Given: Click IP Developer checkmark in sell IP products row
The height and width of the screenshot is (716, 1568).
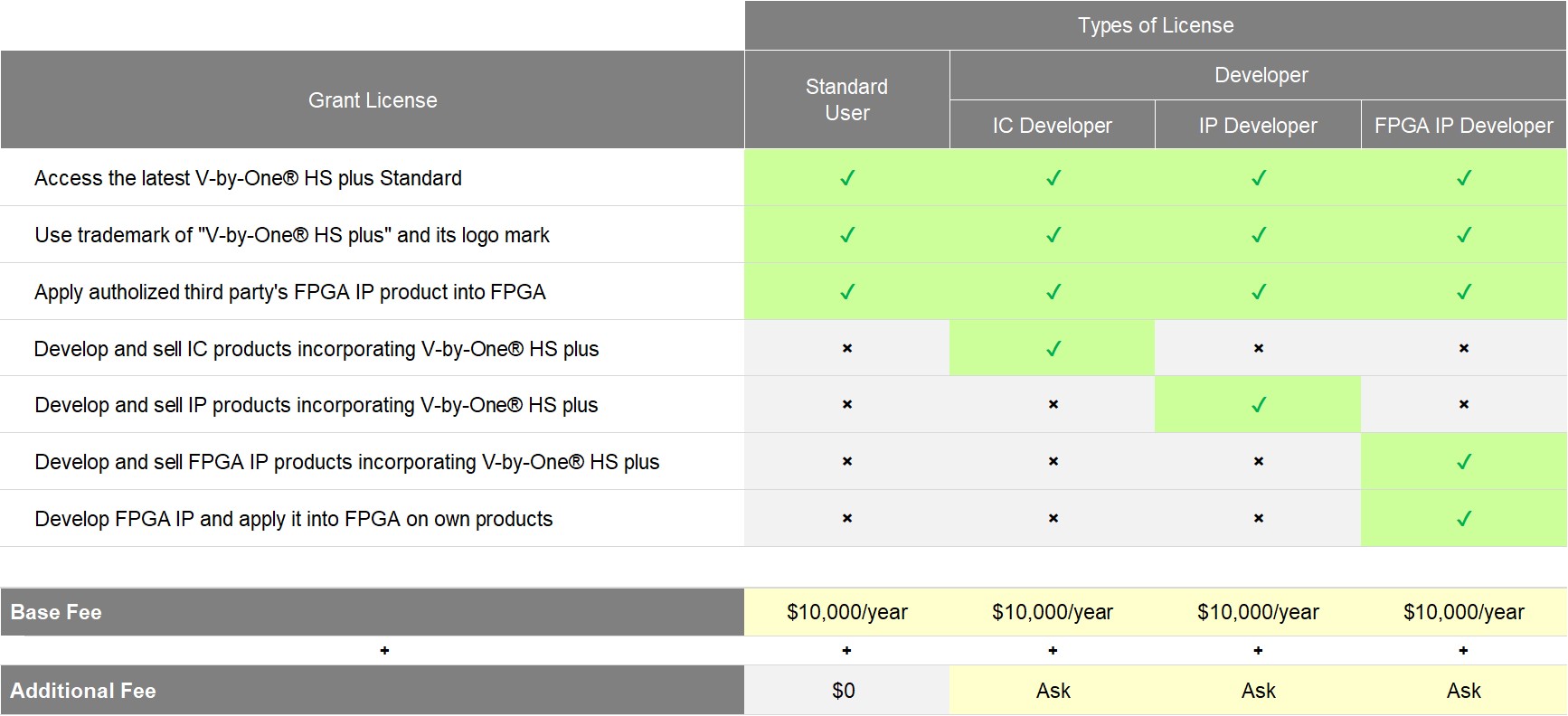Looking at the screenshot, I should click(1259, 405).
